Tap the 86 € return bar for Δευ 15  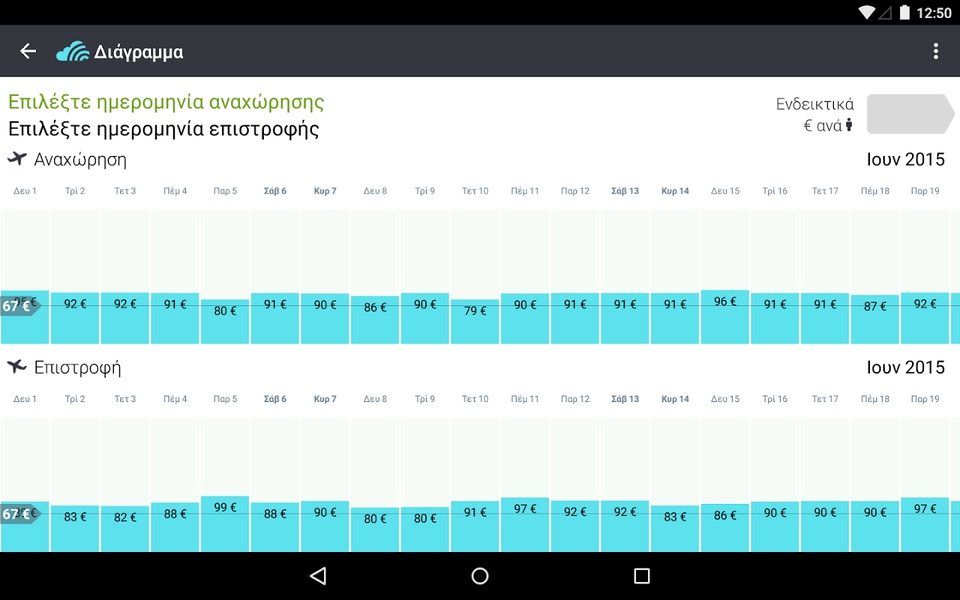pyautogui.click(x=725, y=528)
